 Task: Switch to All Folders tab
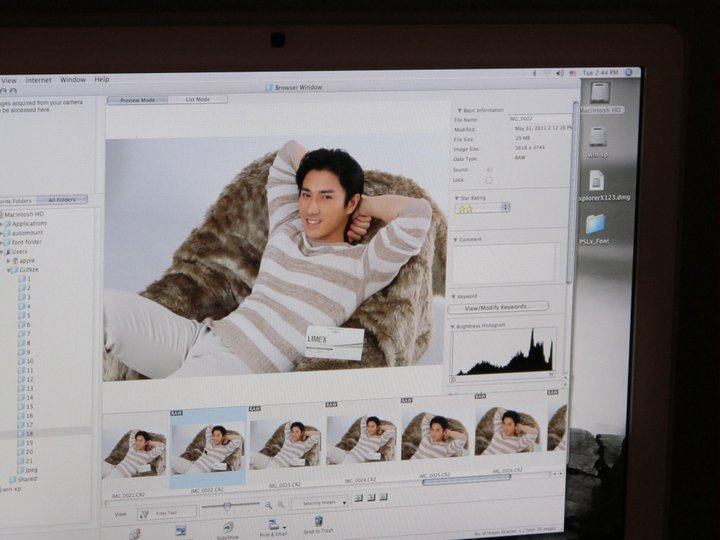(x=62, y=200)
